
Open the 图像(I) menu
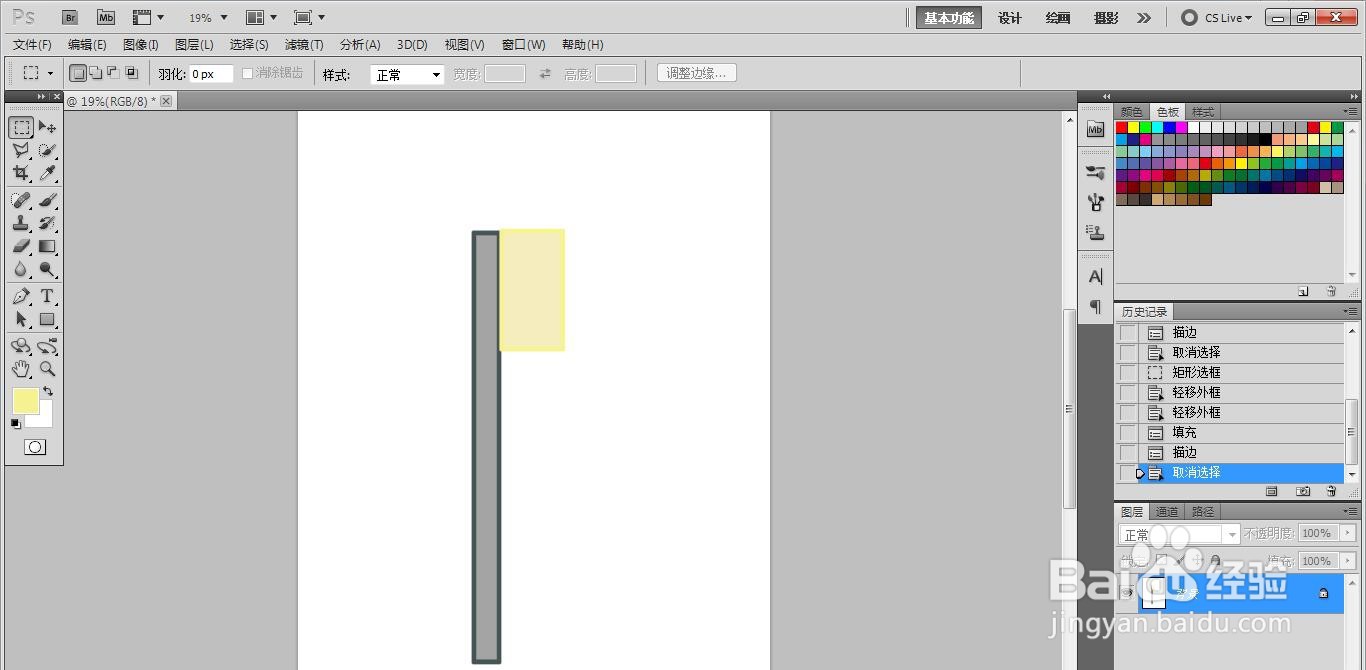(x=141, y=45)
